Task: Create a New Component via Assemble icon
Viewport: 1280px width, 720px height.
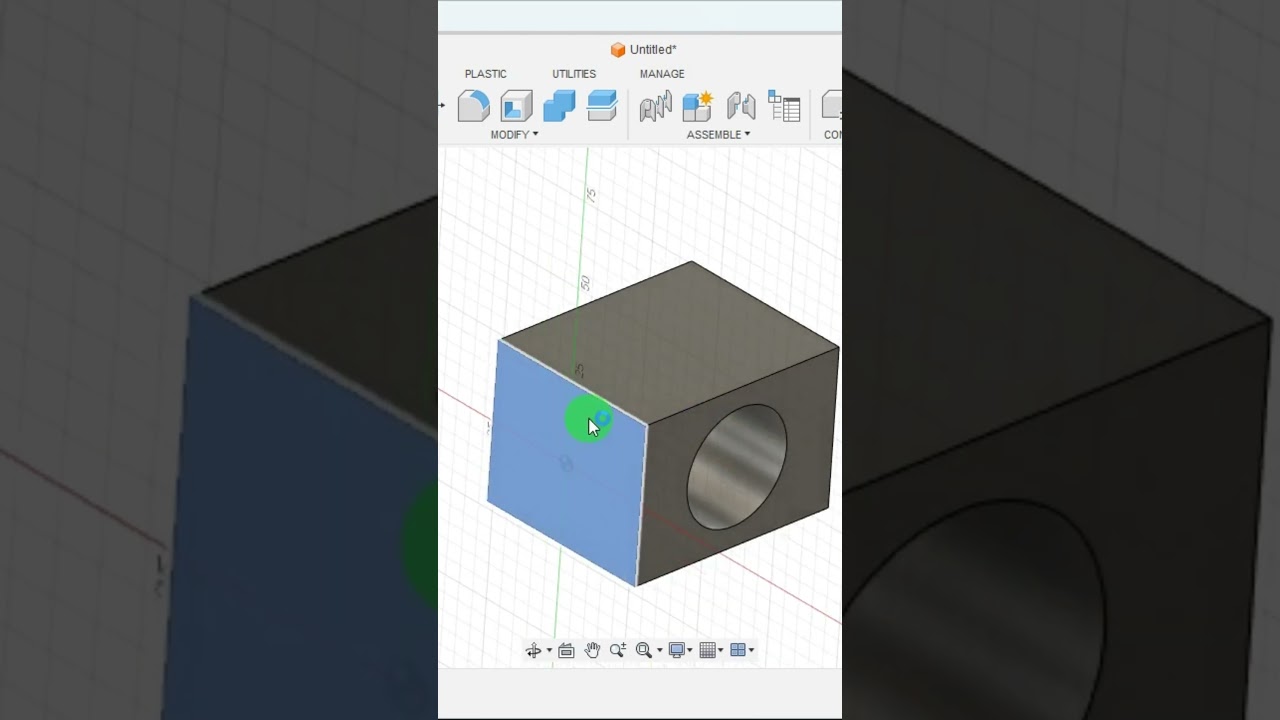Action: pos(697,106)
